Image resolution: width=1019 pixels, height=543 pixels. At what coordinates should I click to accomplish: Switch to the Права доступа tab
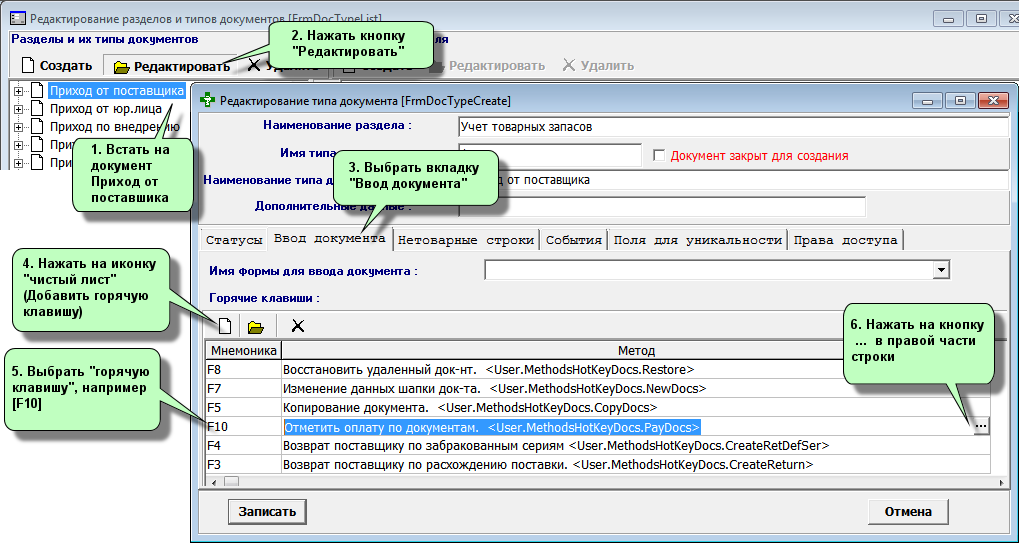[846, 240]
